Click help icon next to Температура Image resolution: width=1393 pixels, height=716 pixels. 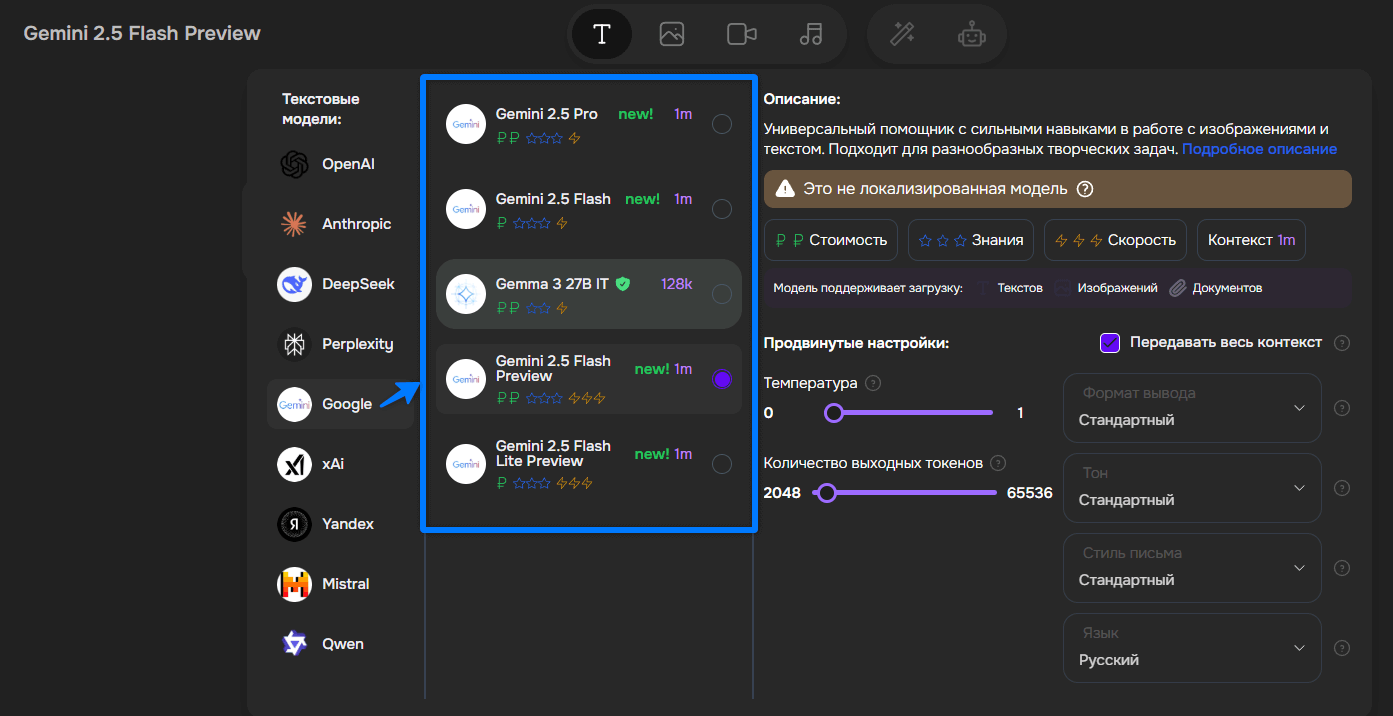[x=873, y=383]
